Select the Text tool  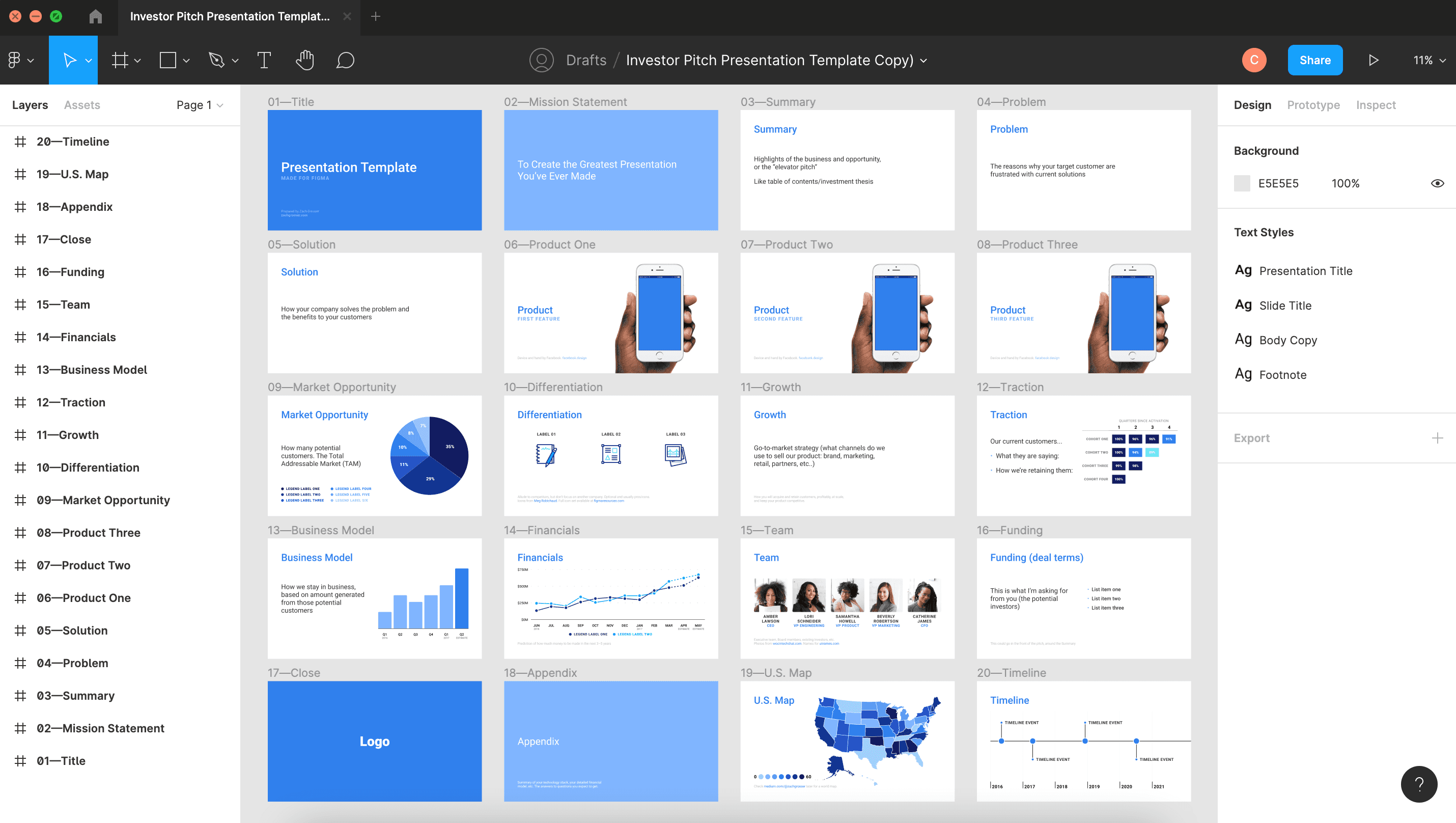point(264,60)
